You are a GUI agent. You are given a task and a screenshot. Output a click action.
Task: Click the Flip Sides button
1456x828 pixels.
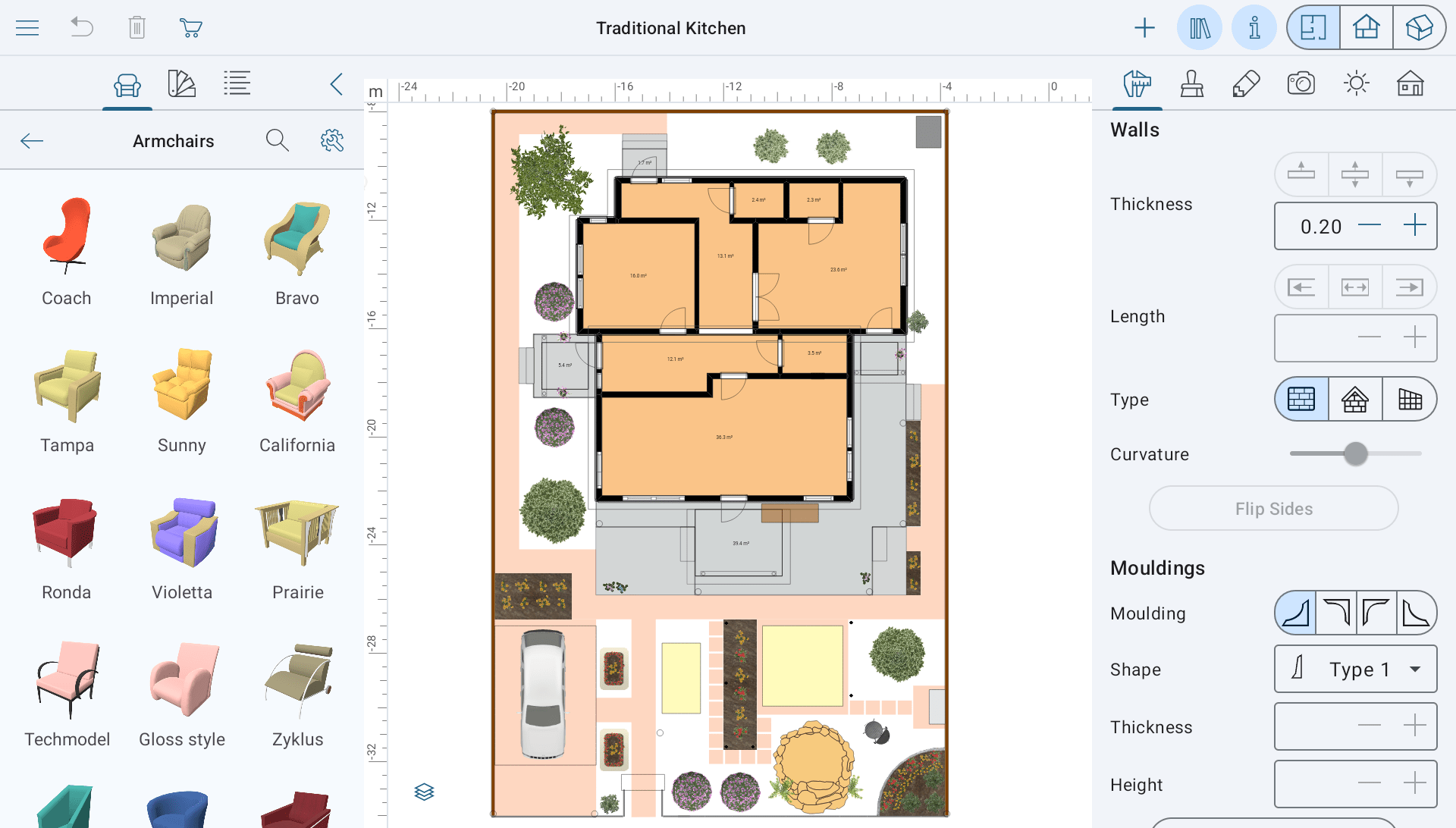(1274, 509)
